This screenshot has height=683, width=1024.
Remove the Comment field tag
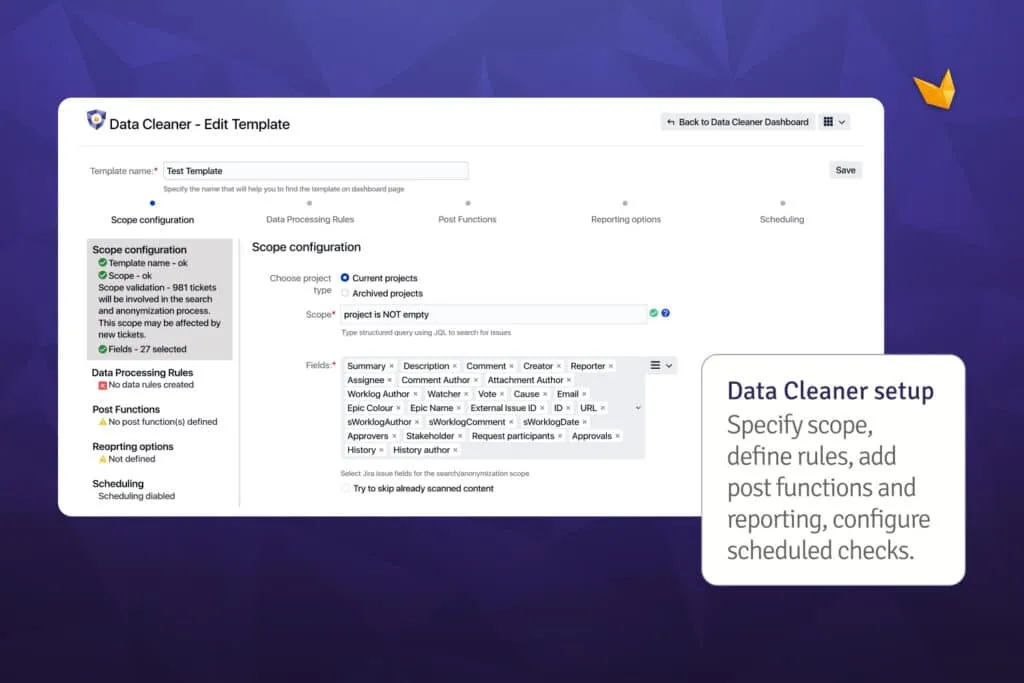point(511,366)
